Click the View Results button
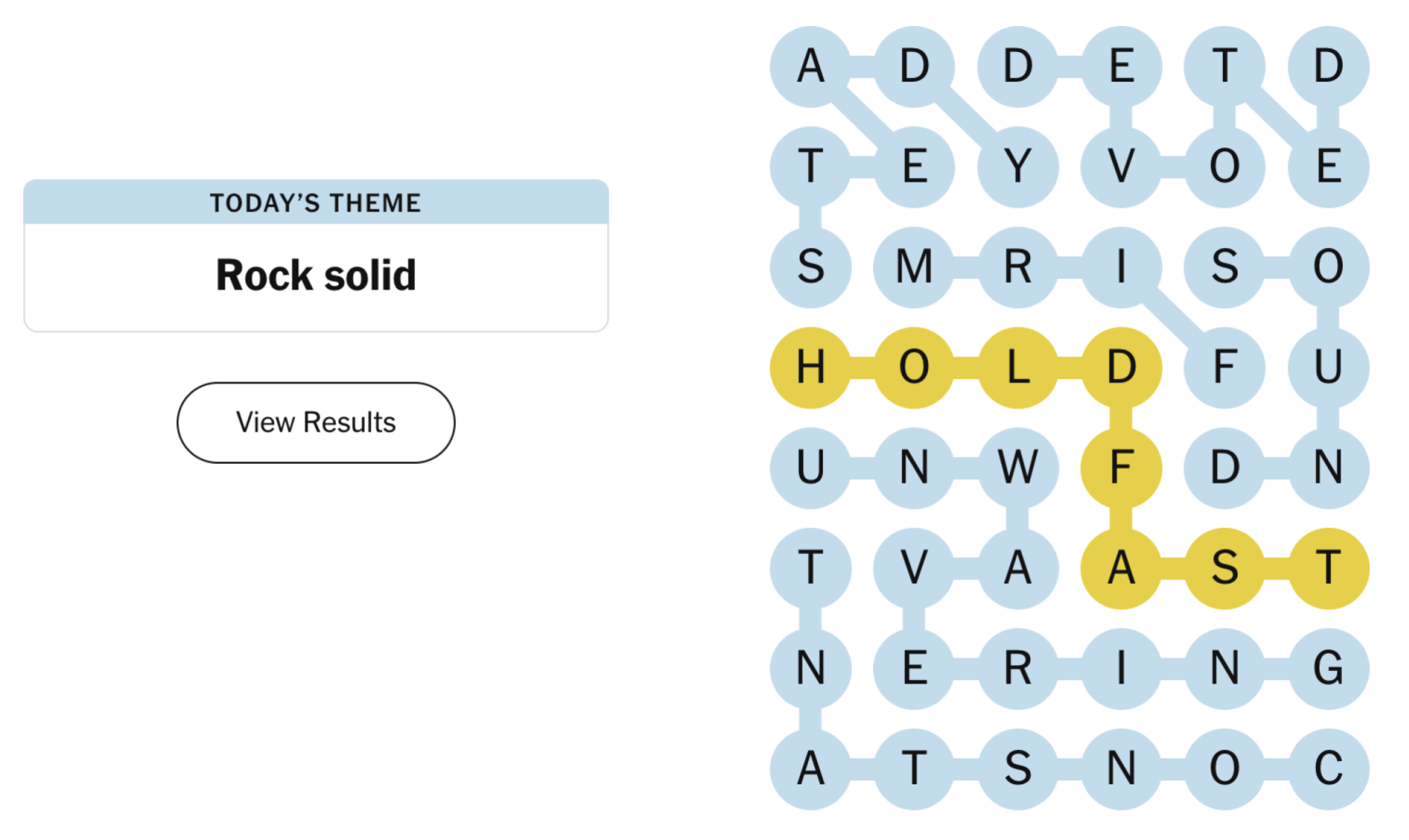The image size is (1409, 840). point(315,422)
